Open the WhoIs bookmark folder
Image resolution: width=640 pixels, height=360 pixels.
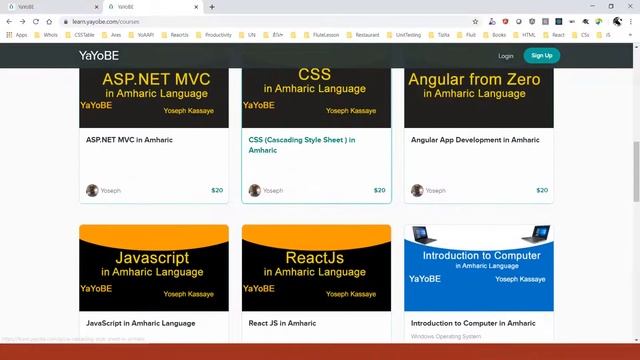click(46, 35)
